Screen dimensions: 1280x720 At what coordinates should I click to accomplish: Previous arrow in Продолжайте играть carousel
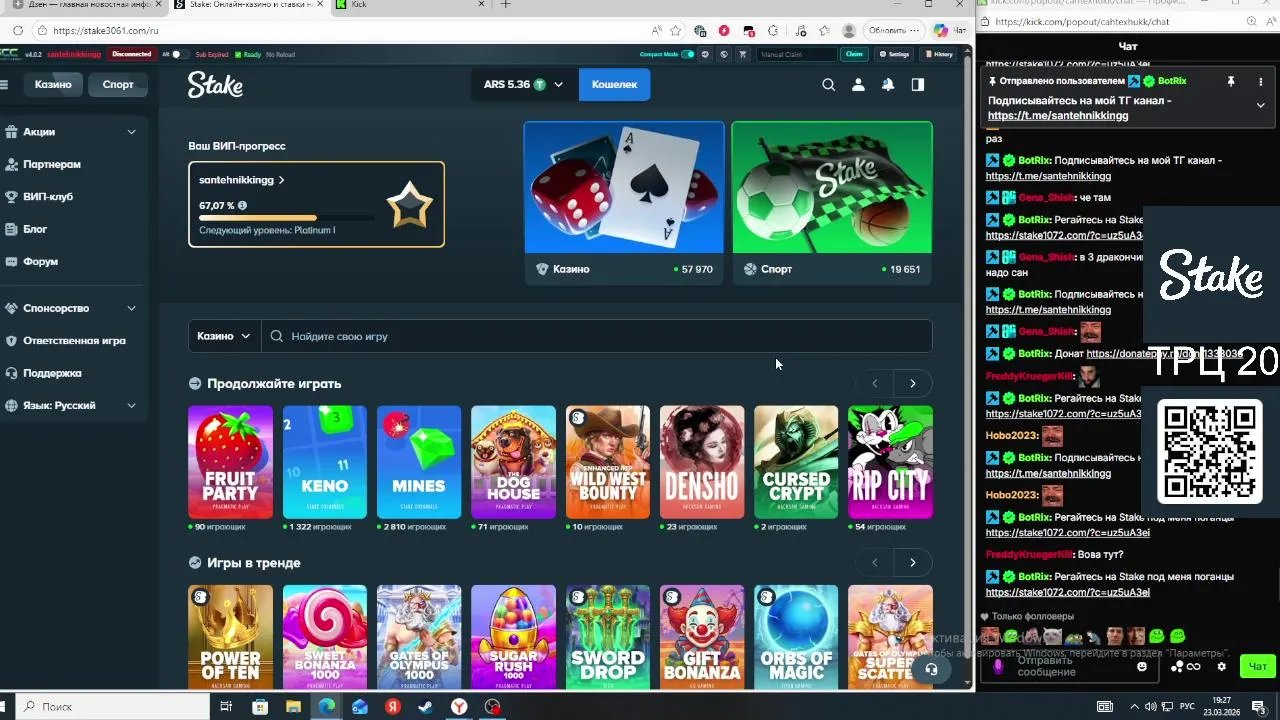pyautogui.click(x=875, y=384)
